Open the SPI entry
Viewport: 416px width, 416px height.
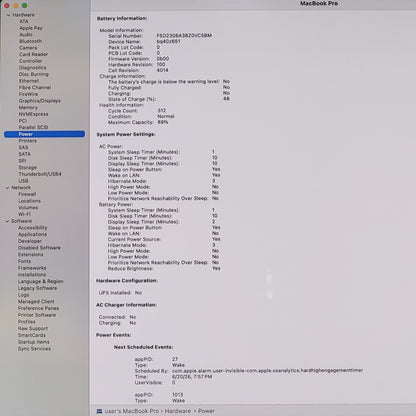[22, 161]
